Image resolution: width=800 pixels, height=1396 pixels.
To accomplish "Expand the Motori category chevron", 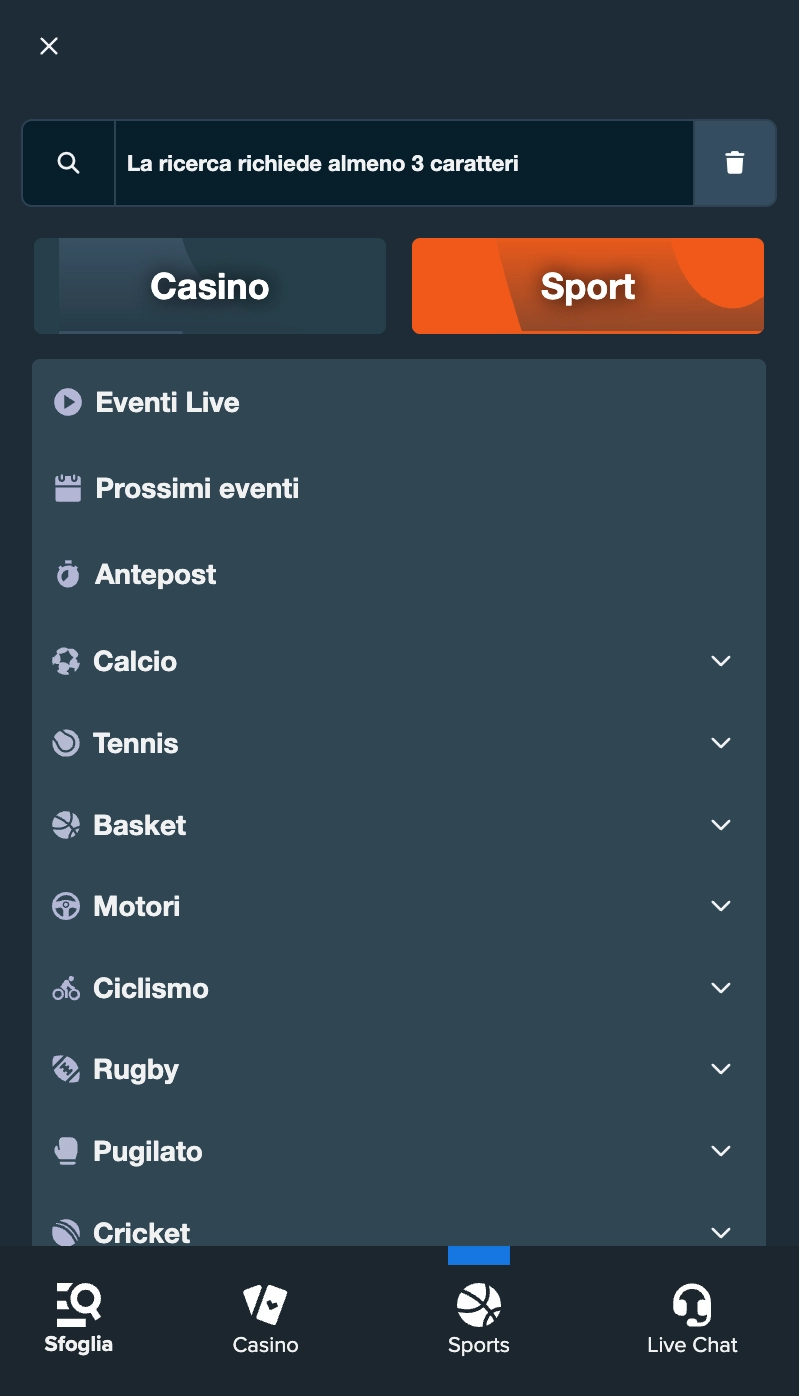I will 720,906.
